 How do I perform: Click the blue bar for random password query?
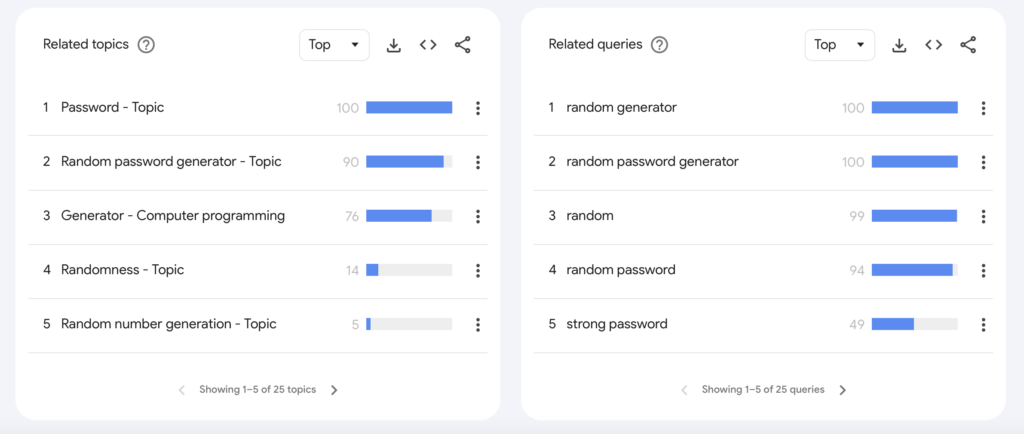912,270
